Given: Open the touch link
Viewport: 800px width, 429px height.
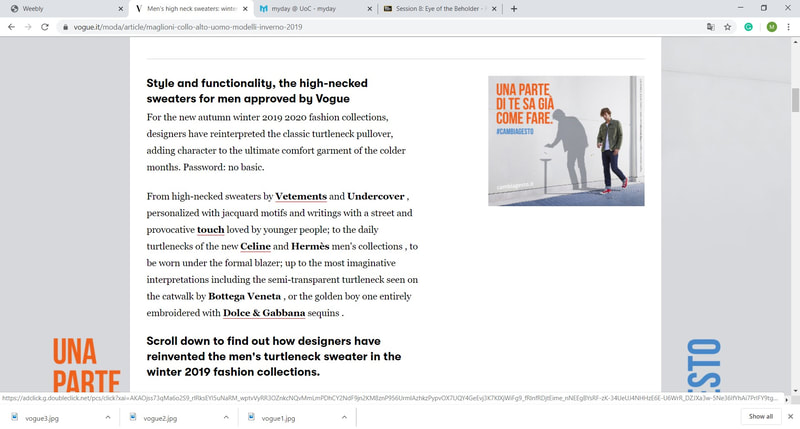Looking at the screenshot, I should pos(211,230).
